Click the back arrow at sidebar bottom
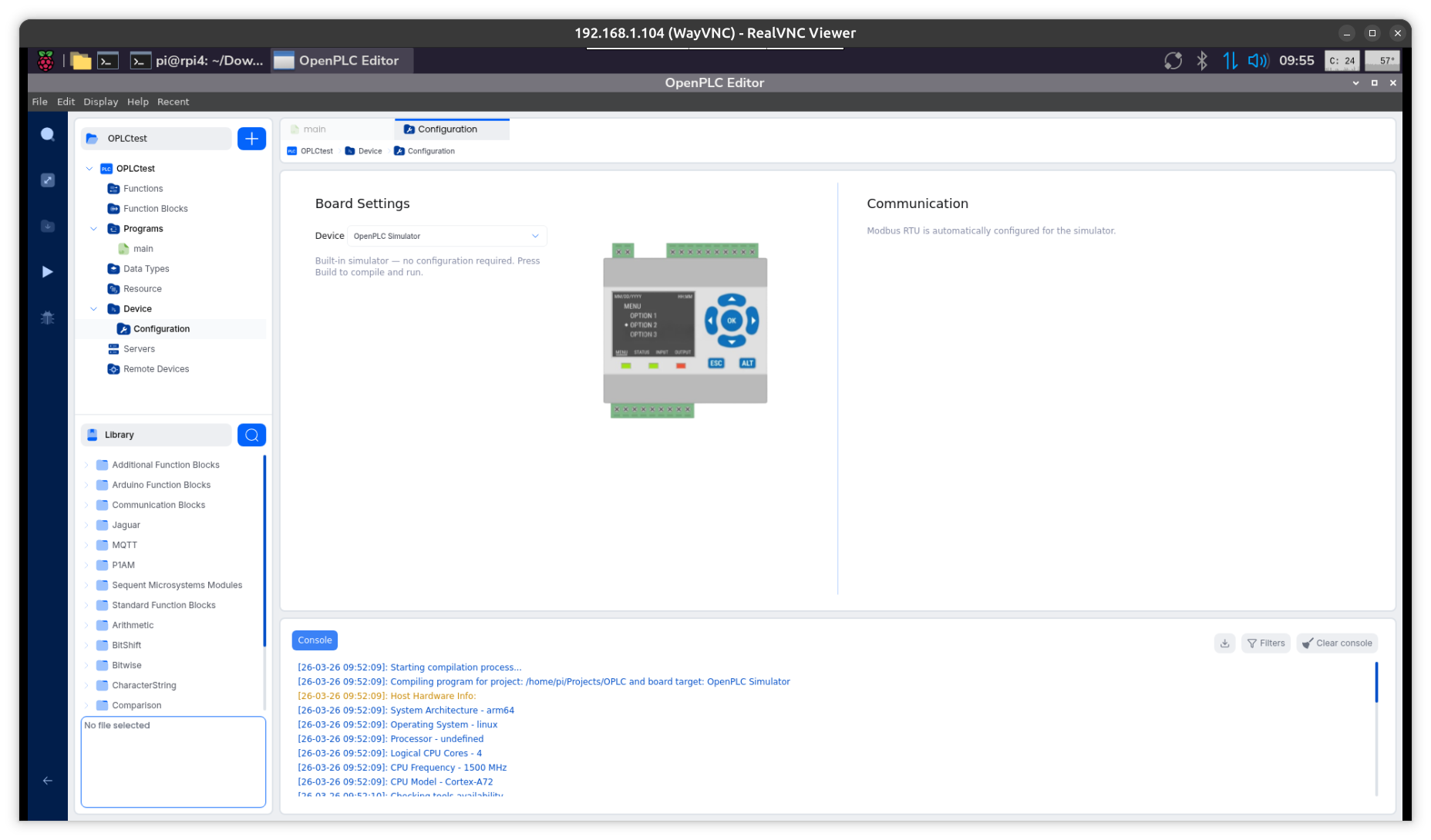The image size is (1431, 840). tap(48, 781)
